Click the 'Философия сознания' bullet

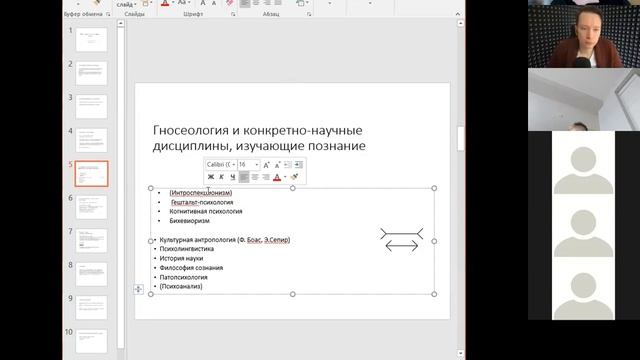[x=191, y=268]
